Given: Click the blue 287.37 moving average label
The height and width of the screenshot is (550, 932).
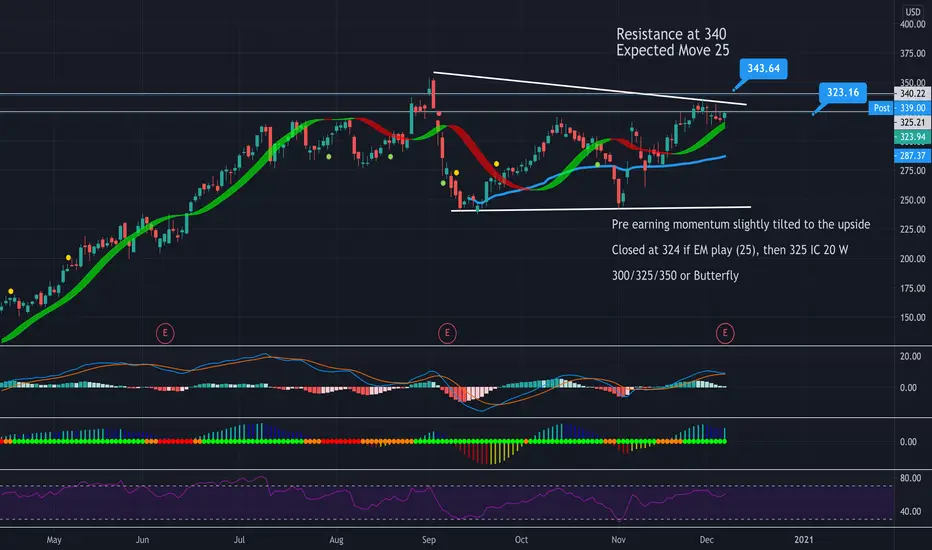Looking at the screenshot, I should pyautogui.click(x=912, y=156).
